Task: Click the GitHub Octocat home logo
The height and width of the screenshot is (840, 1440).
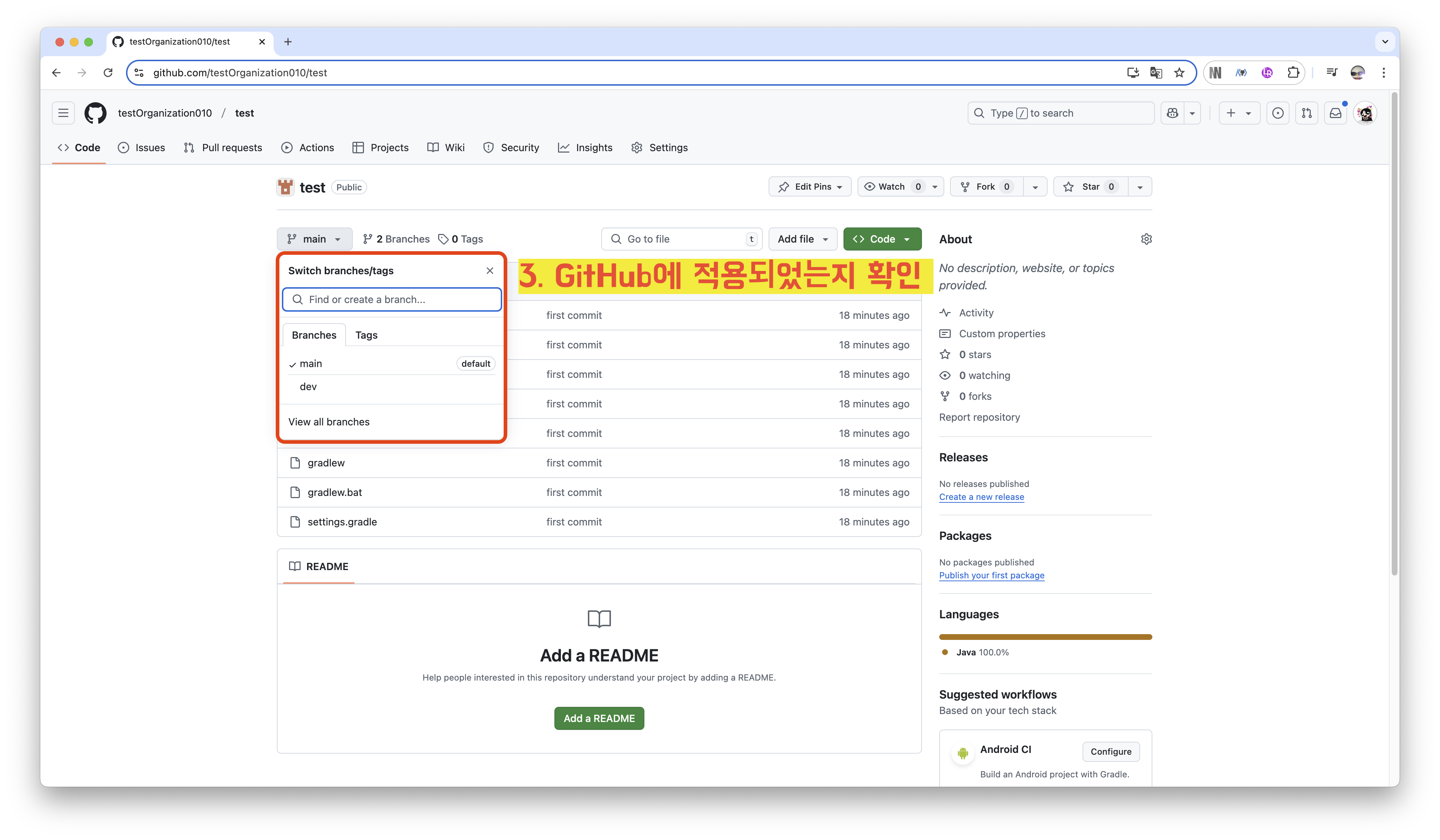Action: pos(95,113)
